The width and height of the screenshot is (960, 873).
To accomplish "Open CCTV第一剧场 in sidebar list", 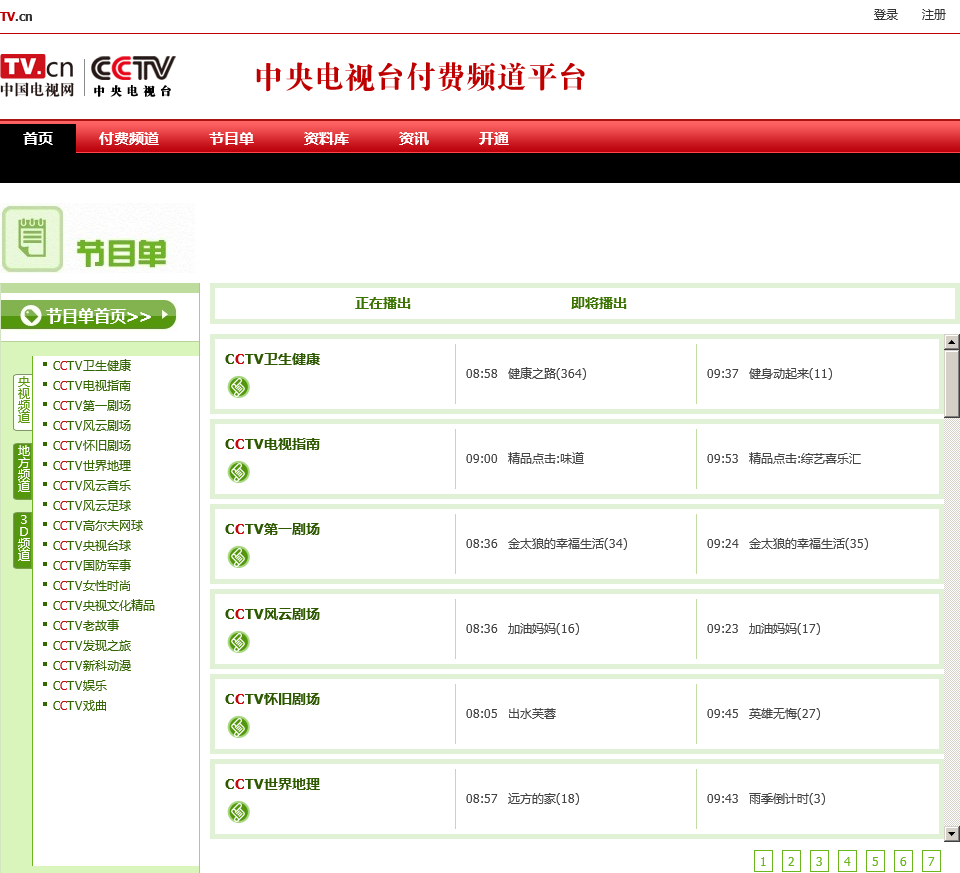I will point(92,406).
